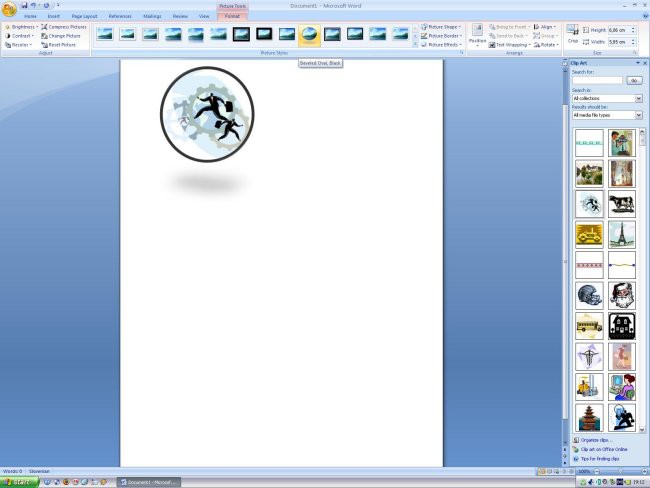
Task: Open the Picture Styles dialog launcher
Action: coord(461,53)
